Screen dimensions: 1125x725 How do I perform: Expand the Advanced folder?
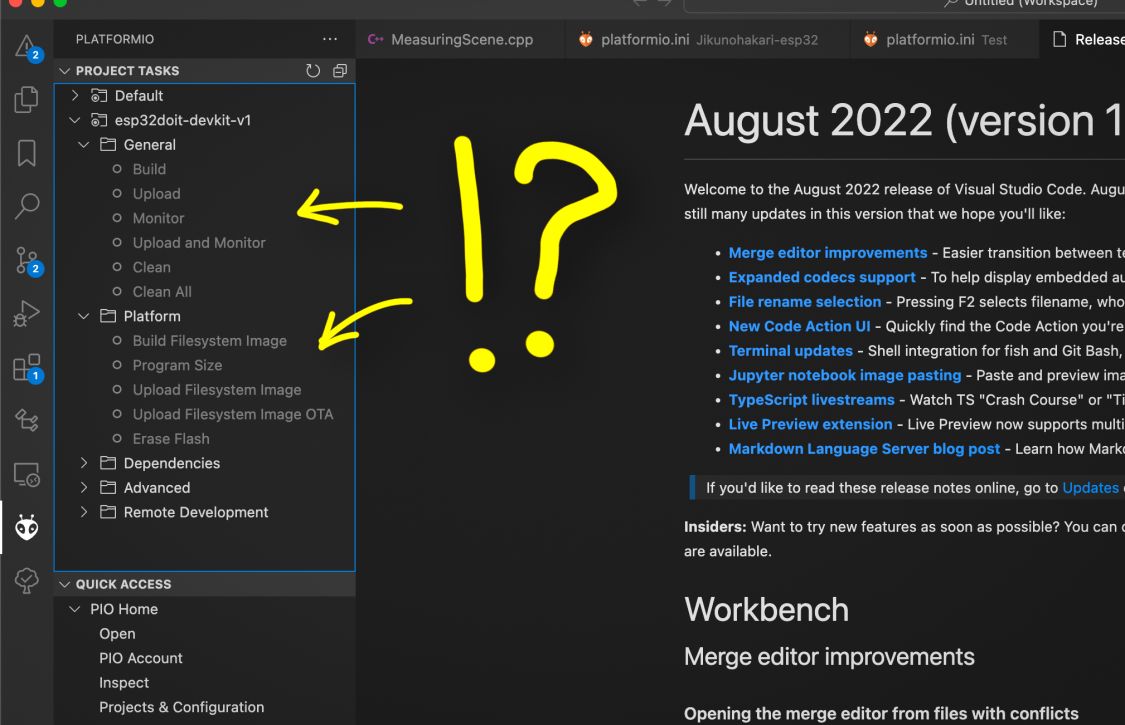(83, 487)
